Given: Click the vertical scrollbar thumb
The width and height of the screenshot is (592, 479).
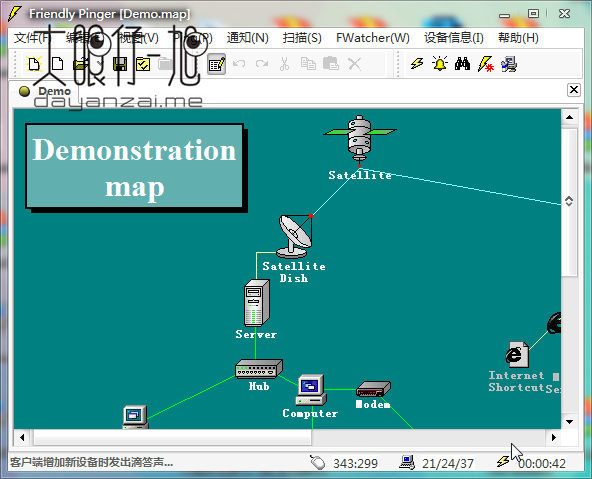Looking at the screenshot, I should click(x=569, y=202).
